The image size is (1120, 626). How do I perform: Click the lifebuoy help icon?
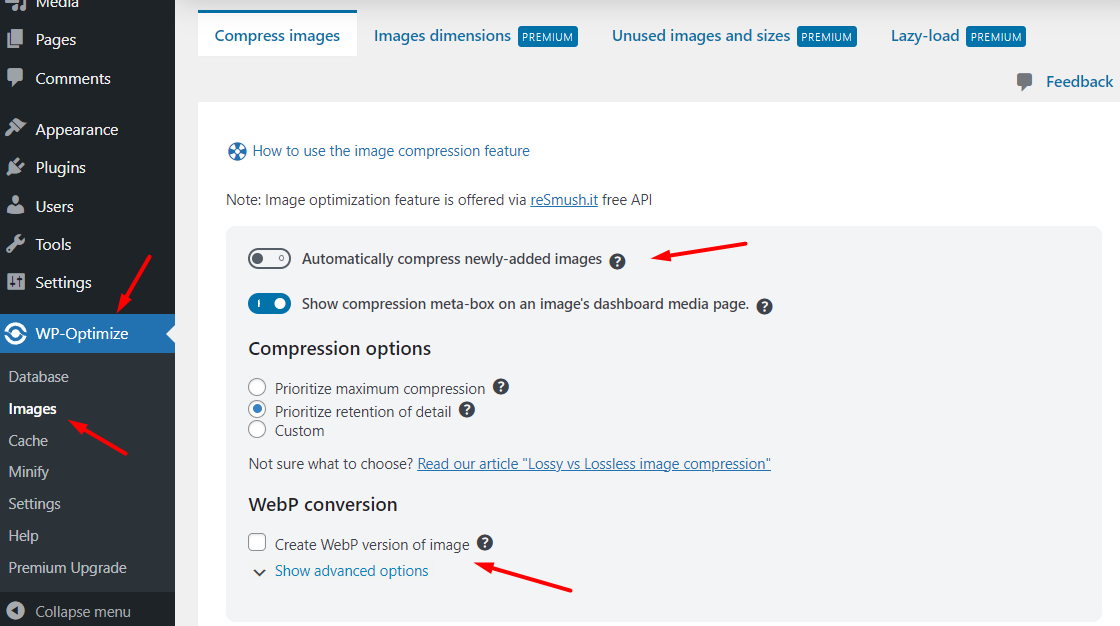tap(237, 152)
